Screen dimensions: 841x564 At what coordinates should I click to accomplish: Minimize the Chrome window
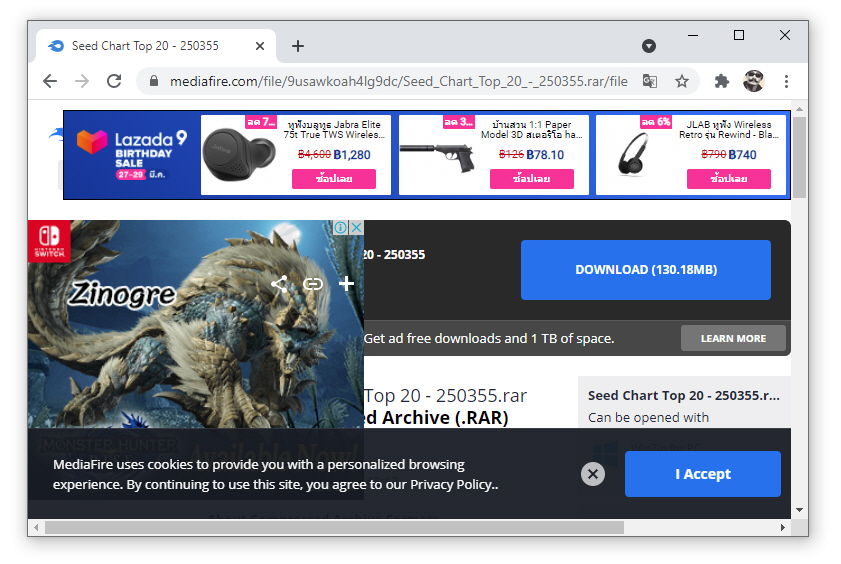pyautogui.click(x=692, y=35)
